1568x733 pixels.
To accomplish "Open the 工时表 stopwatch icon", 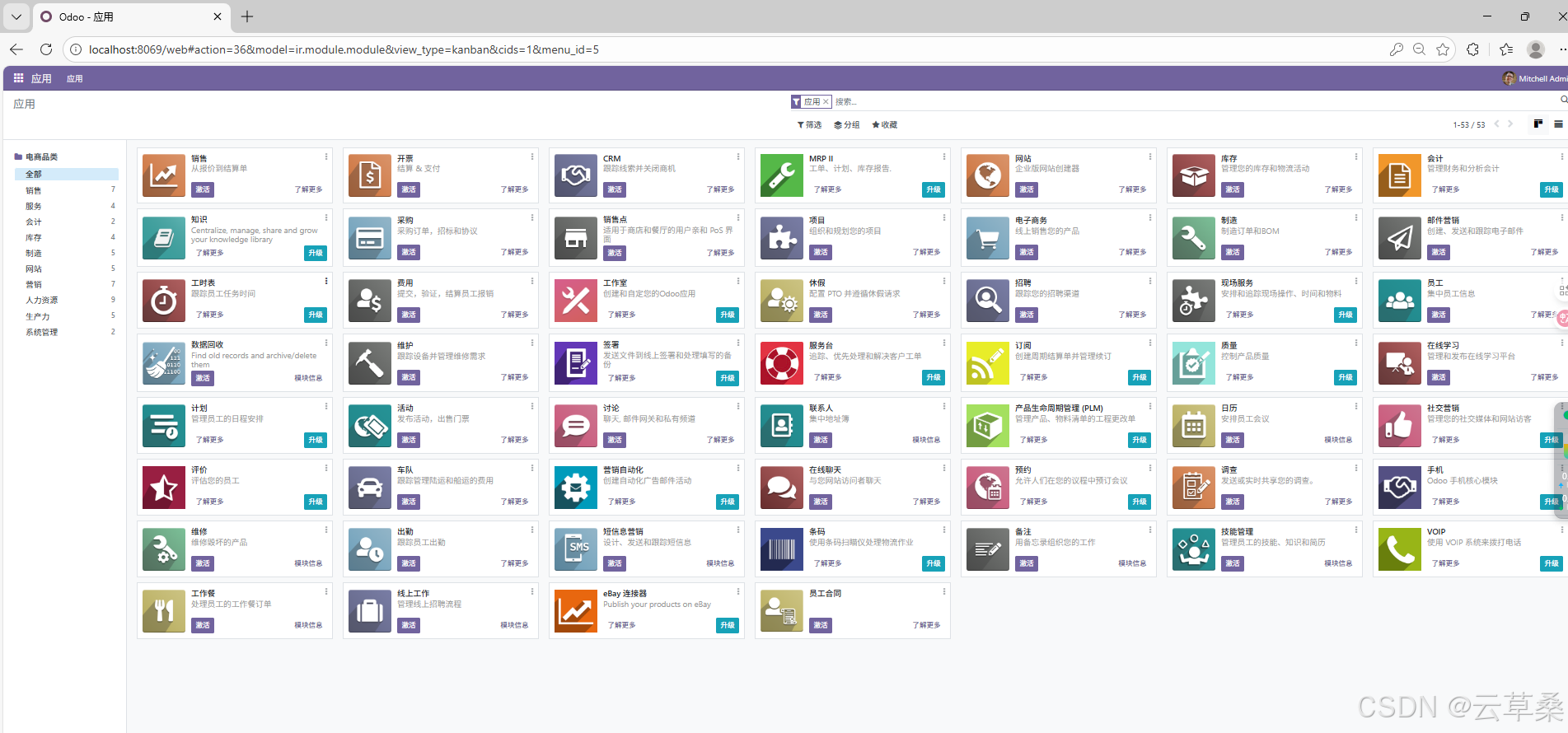I will coord(163,301).
